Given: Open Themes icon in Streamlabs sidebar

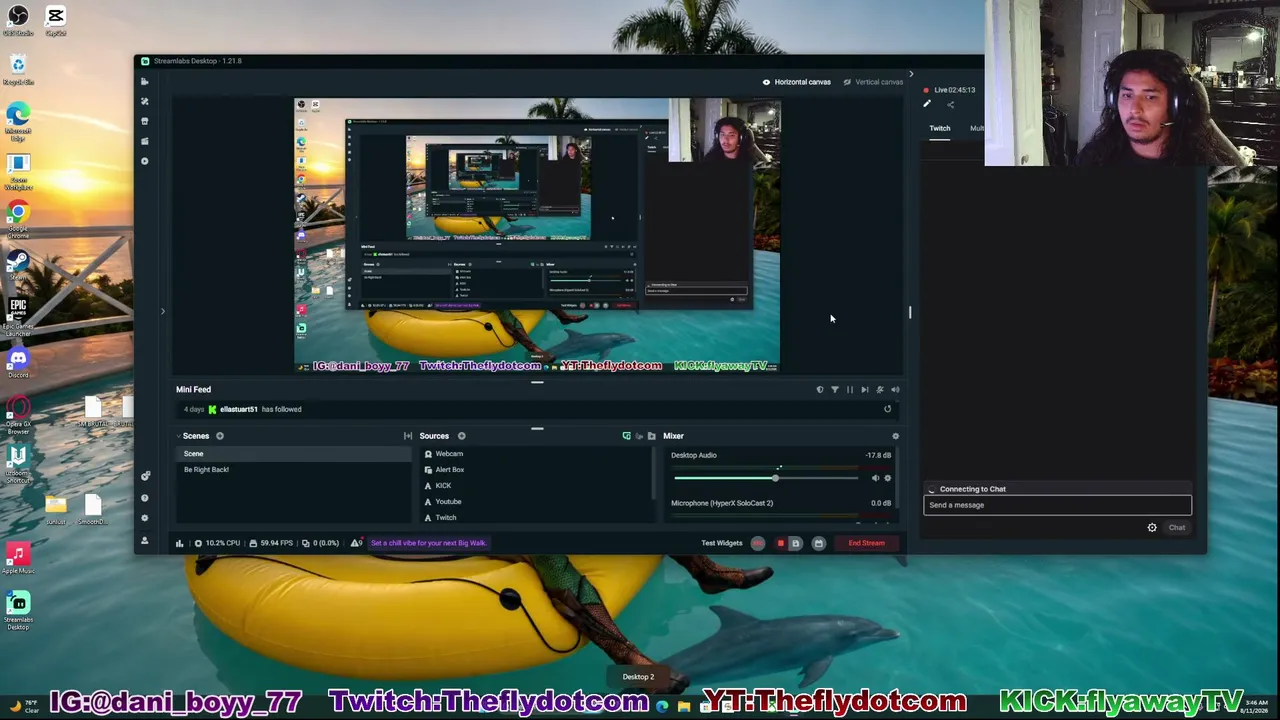Looking at the screenshot, I should click(x=145, y=101).
